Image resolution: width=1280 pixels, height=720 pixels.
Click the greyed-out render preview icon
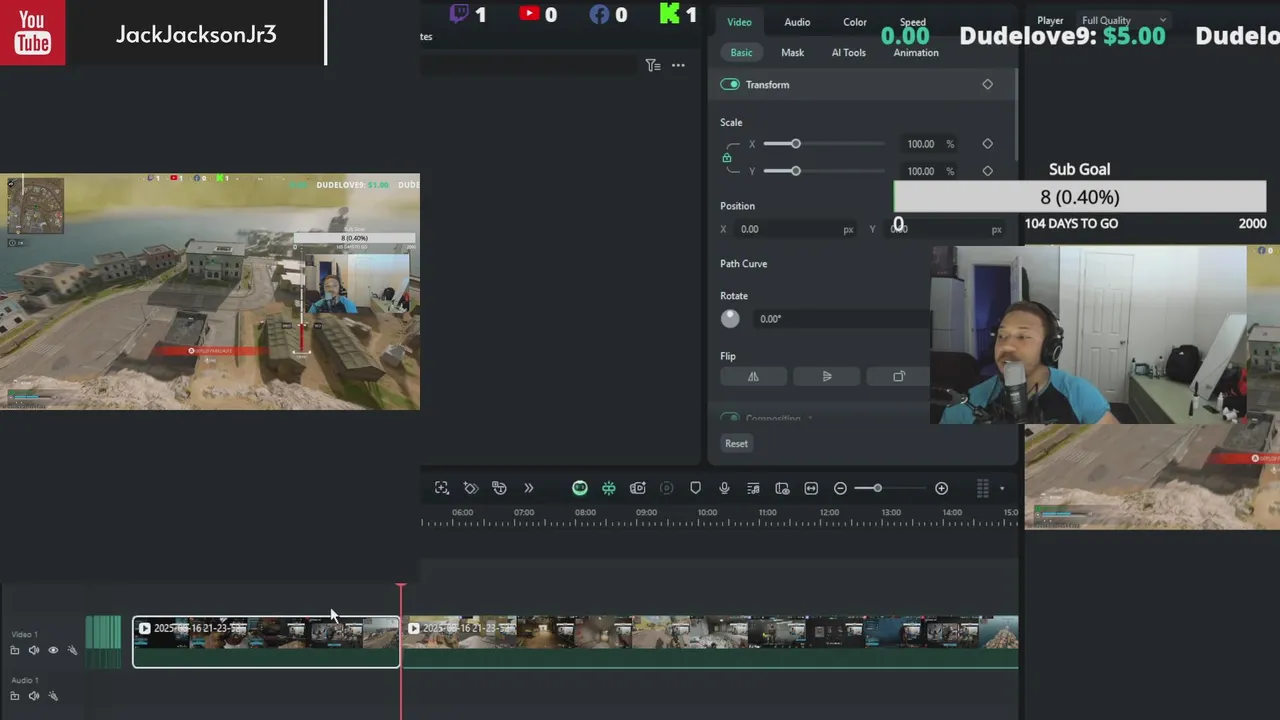click(667, 488)
